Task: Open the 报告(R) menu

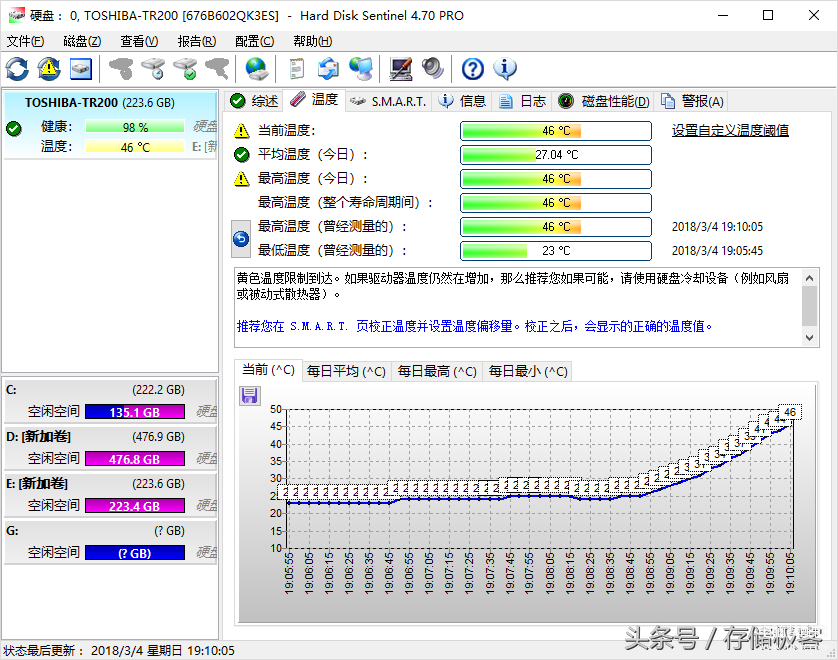Action: tap(197, 41)
